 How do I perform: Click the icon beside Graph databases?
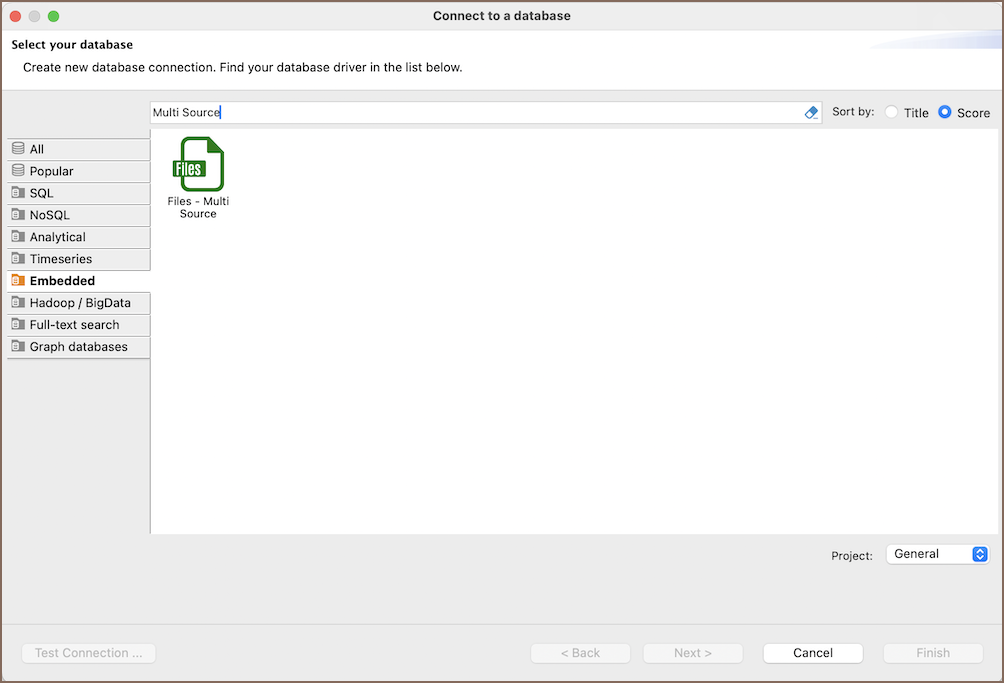[x=18, y=347]
